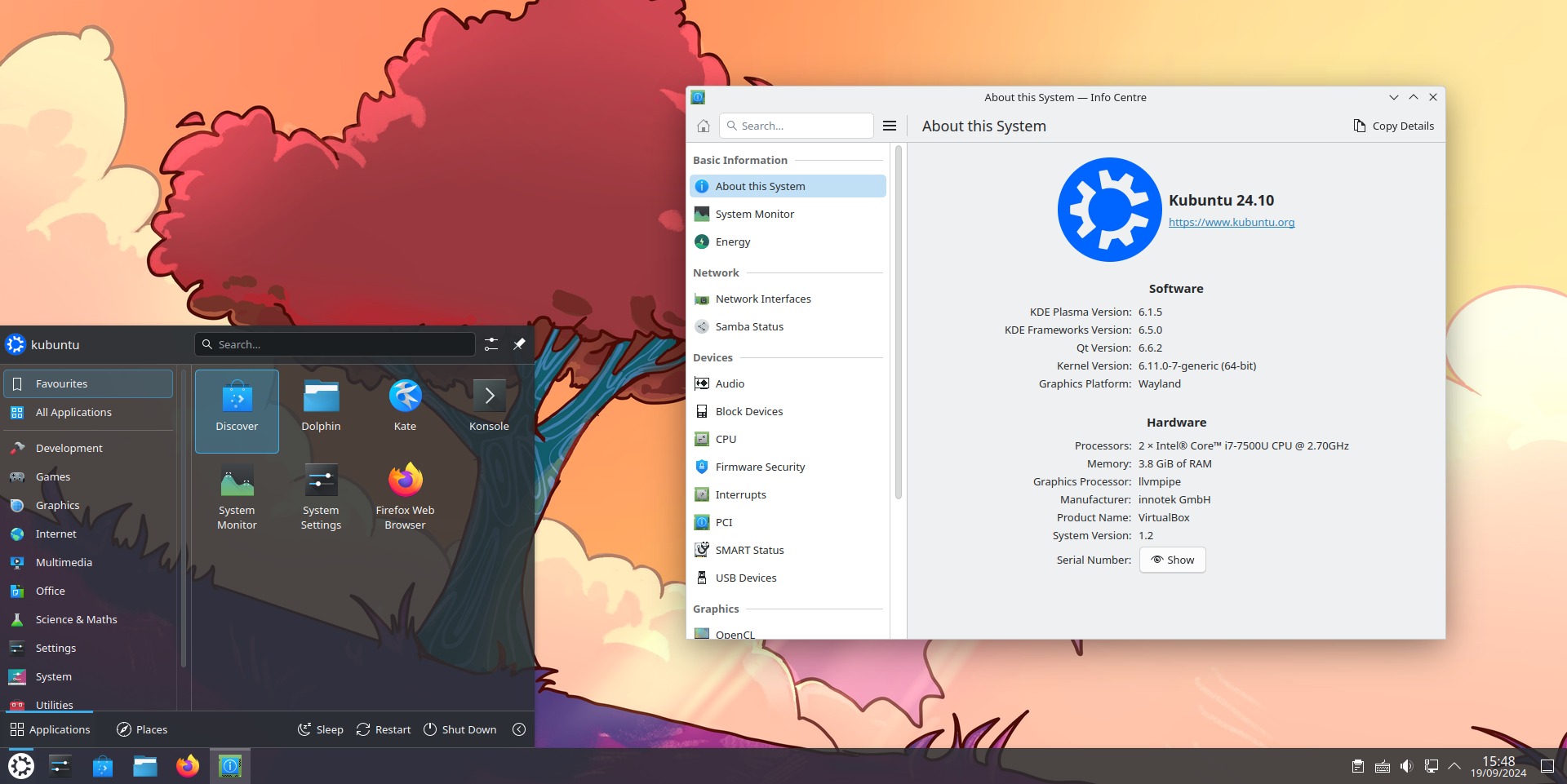Click the Info Centre taskbar entry

tap(230, 766)
